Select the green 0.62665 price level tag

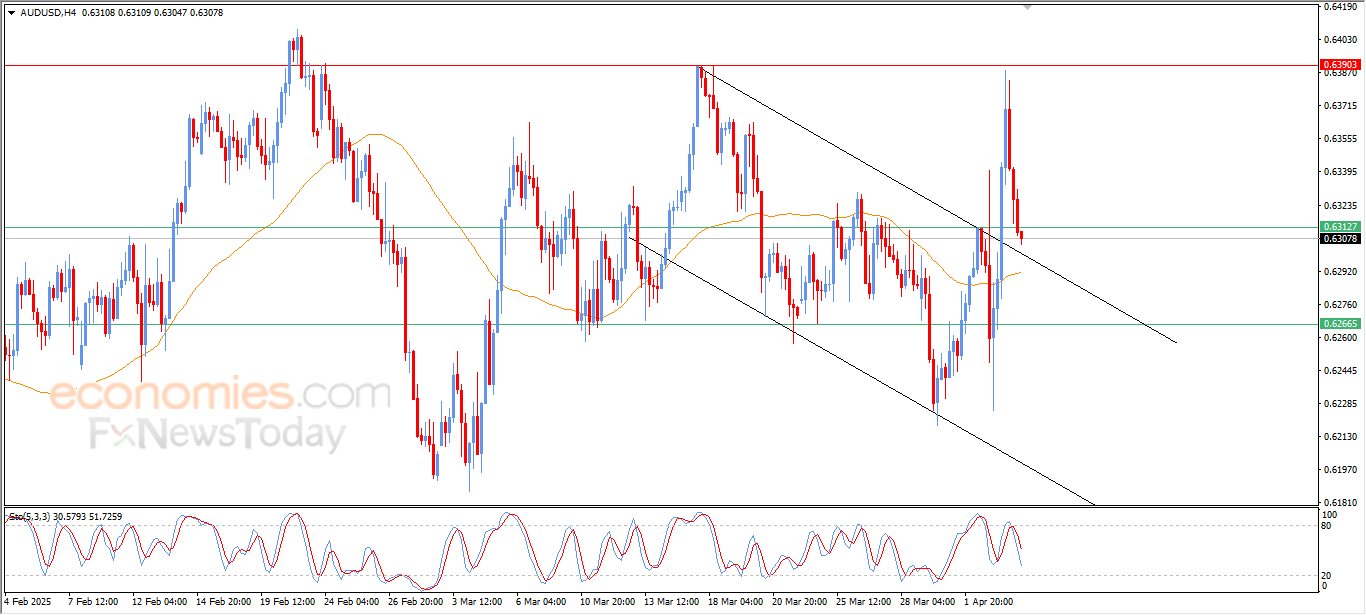(1340, 324)
